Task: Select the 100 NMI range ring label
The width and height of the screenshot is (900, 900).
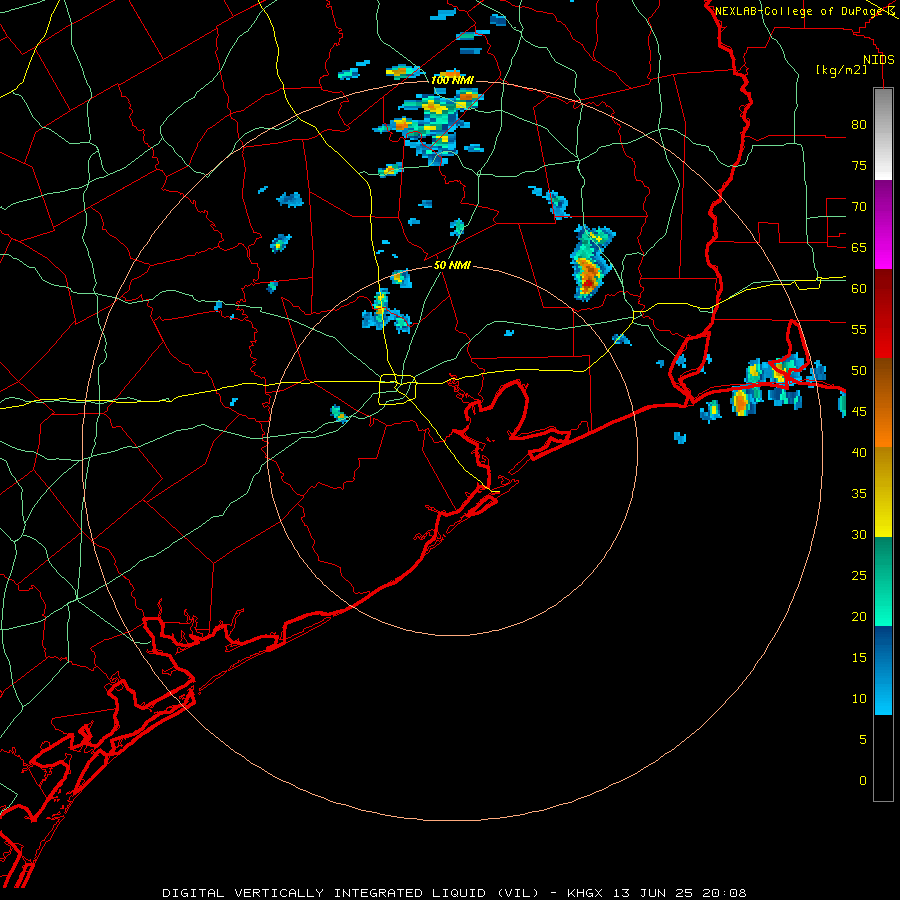Action: [452, 80]
